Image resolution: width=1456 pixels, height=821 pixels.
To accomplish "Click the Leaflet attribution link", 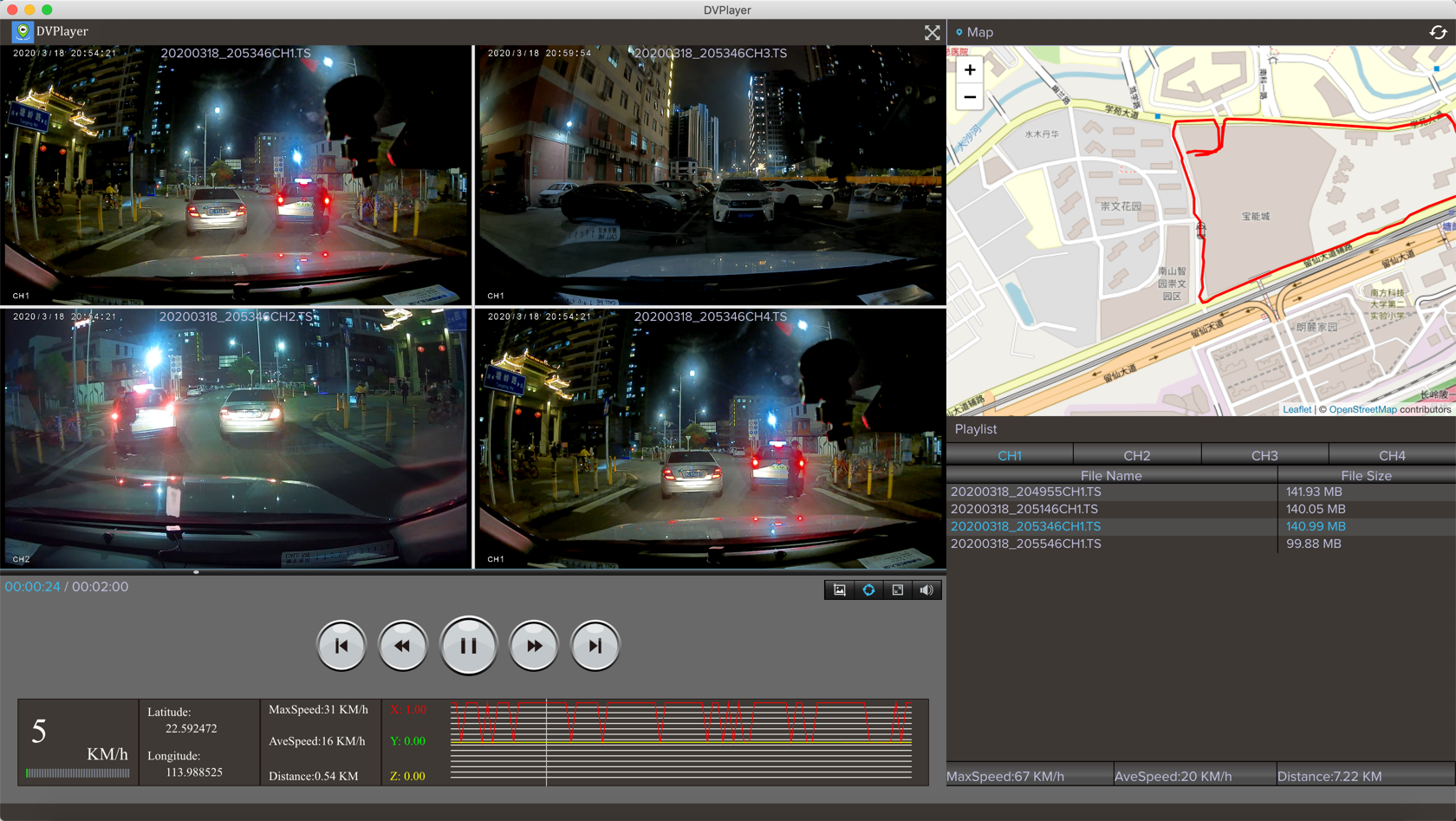I will click(1297, 409).
